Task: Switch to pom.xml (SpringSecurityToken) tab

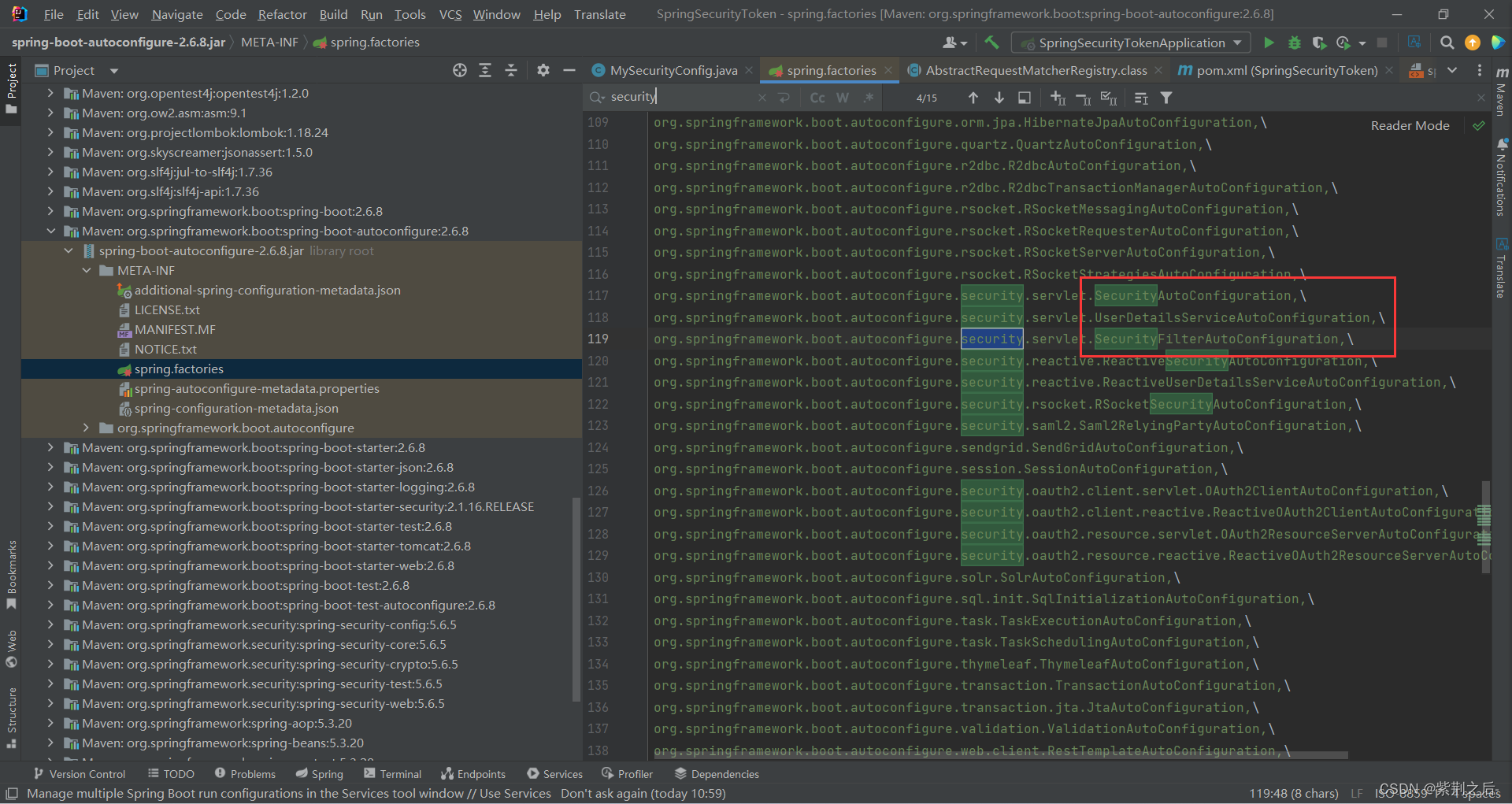Action: pos(1285,70)
